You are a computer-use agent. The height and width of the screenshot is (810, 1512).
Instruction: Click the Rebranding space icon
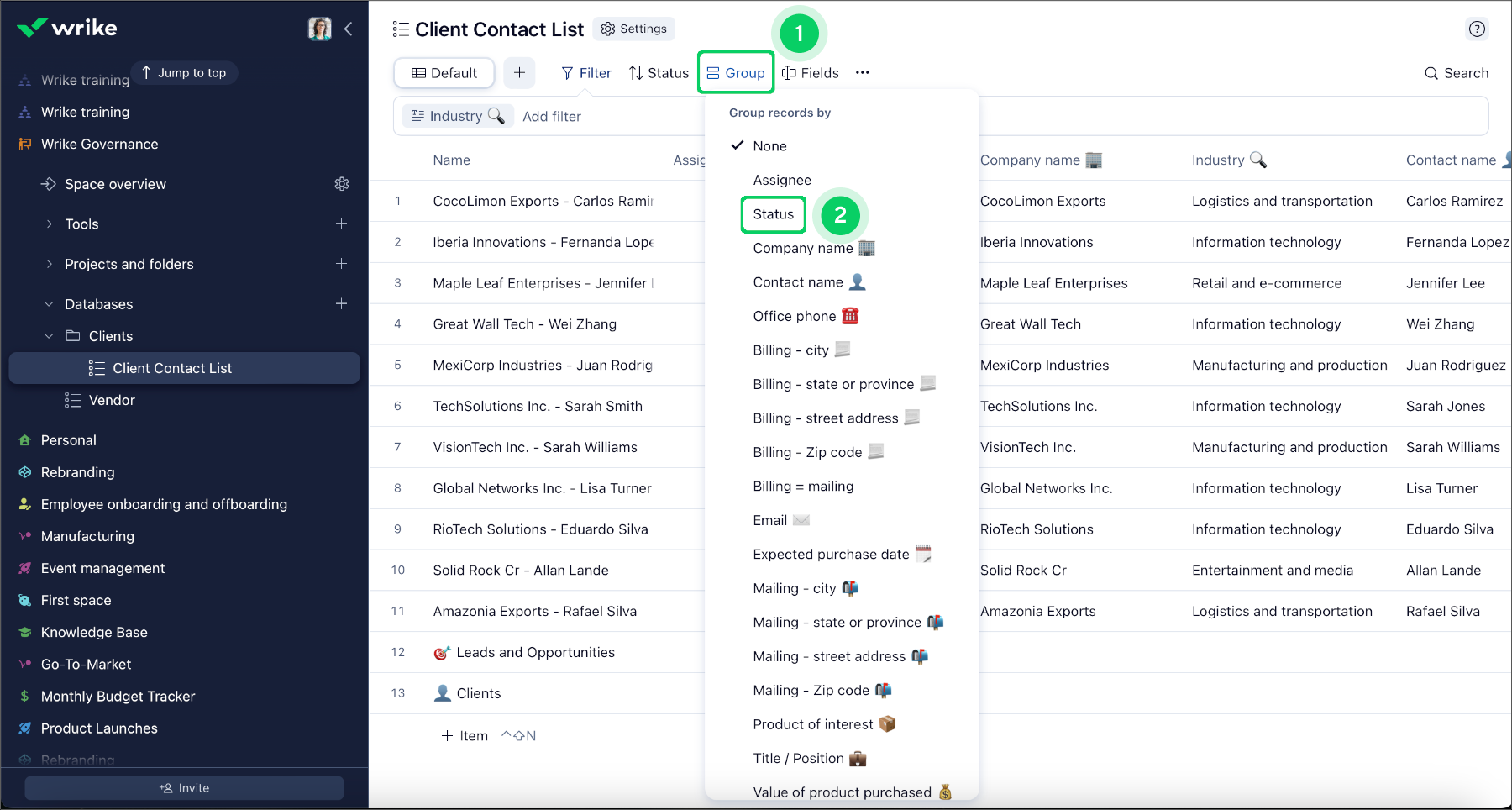click(x=25, y=472)
